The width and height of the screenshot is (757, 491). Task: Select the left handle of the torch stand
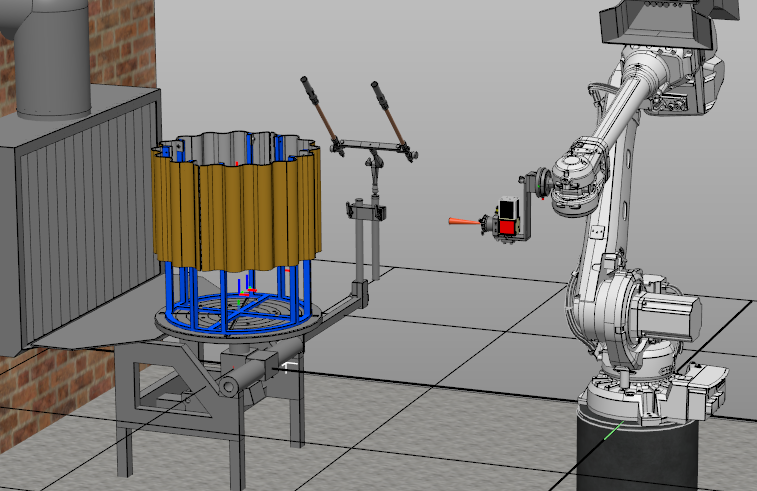coord(321,109)
